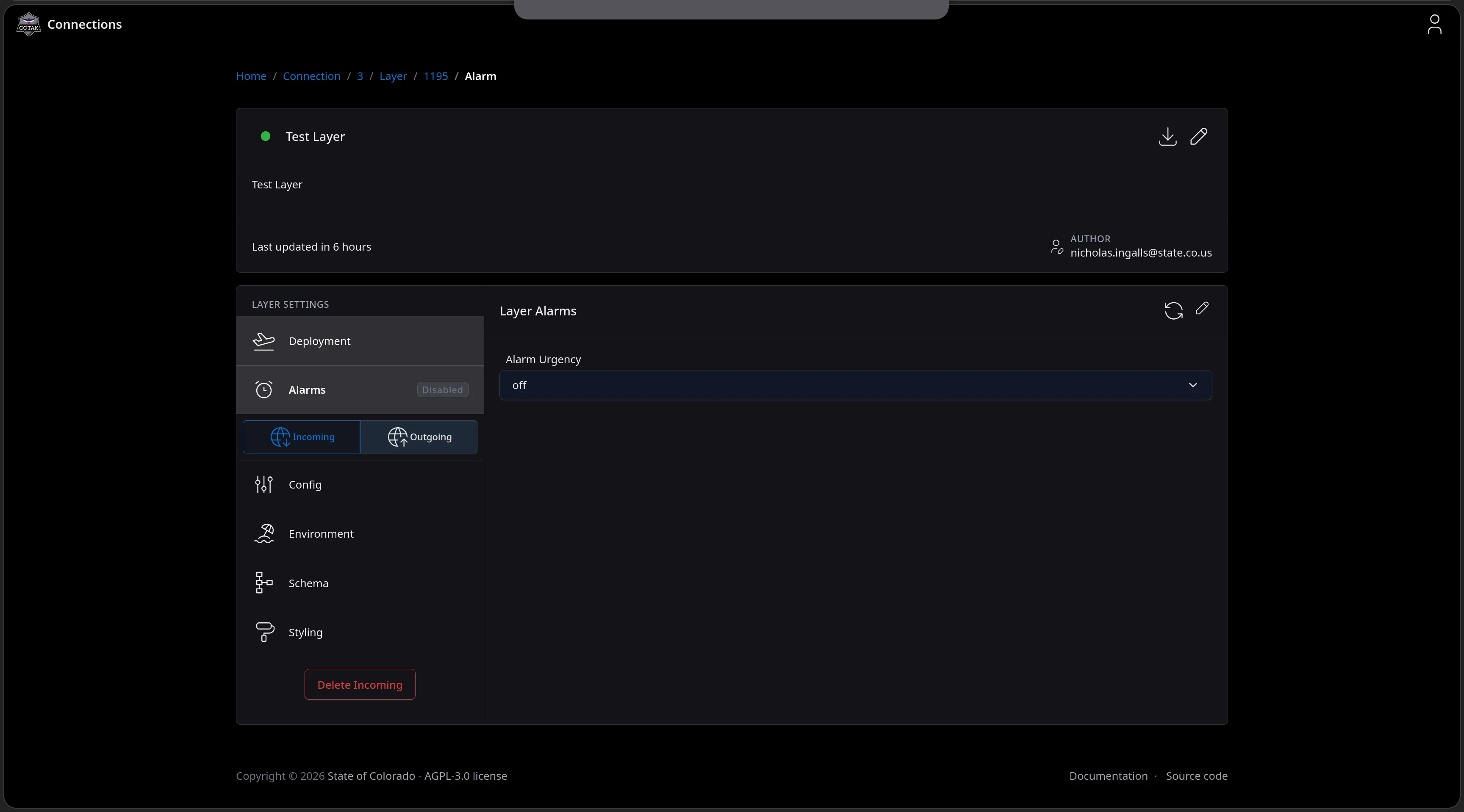Viewport: 1464px width, 812px height.
Task: Open the Styling settings tab
Action: (x=360, y=632)
